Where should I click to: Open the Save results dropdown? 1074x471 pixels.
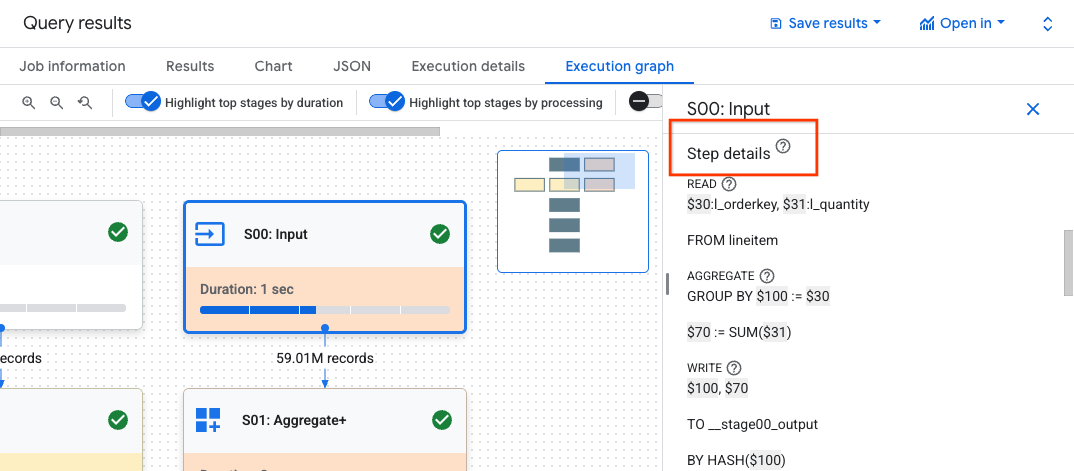826,23
